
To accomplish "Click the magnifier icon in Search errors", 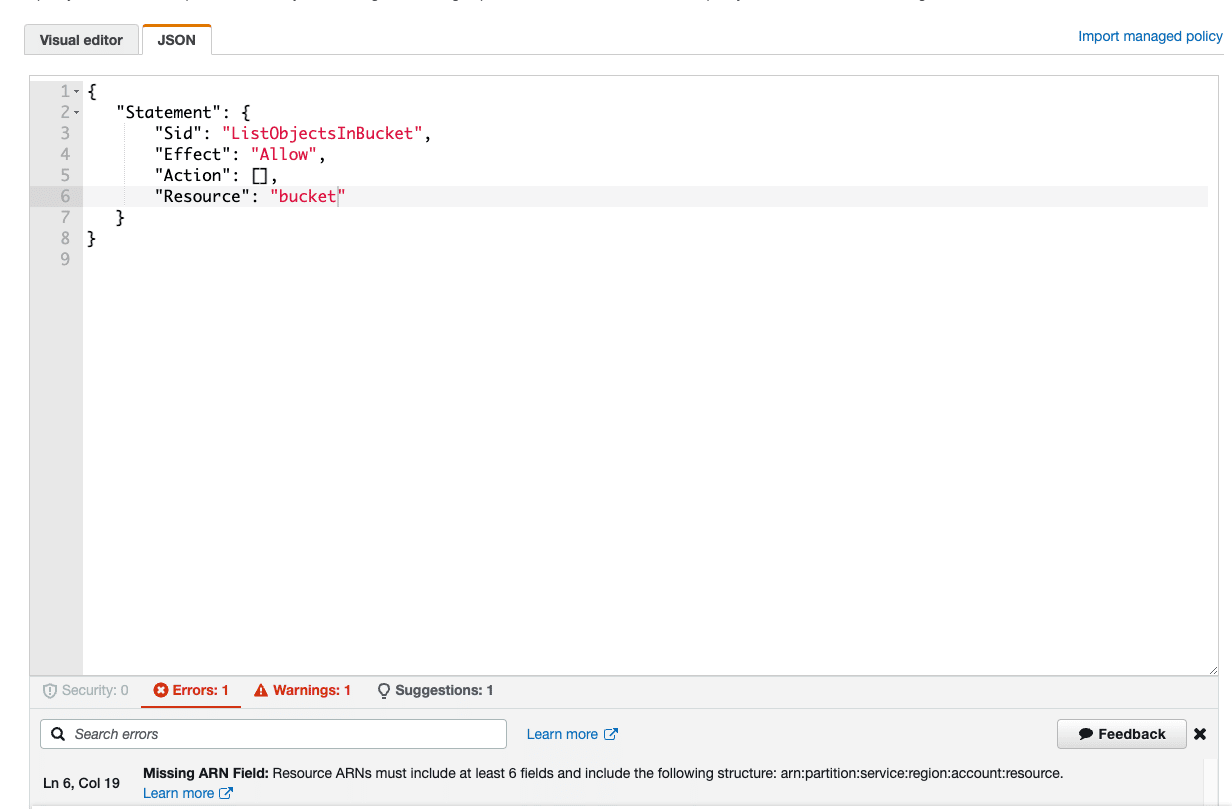I will click(x=57, y=733).
